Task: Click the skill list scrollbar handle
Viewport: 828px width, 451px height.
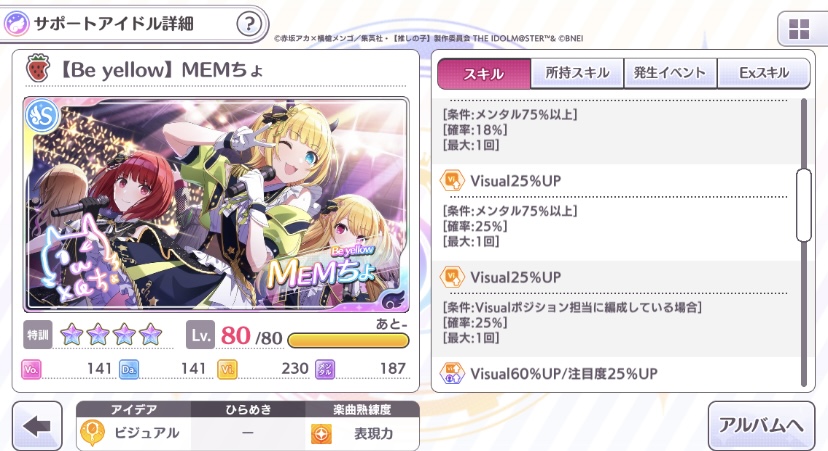Action: 804,205
